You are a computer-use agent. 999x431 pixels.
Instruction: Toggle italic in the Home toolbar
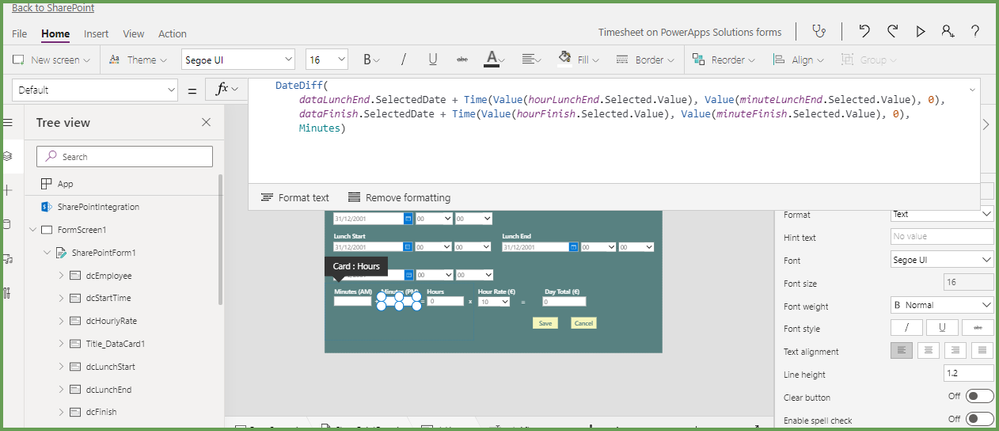[x=403, y=60]
